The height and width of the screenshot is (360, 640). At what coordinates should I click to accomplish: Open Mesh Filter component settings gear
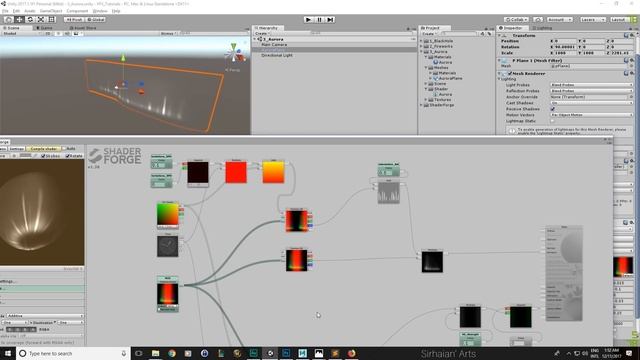pos(631,60)
